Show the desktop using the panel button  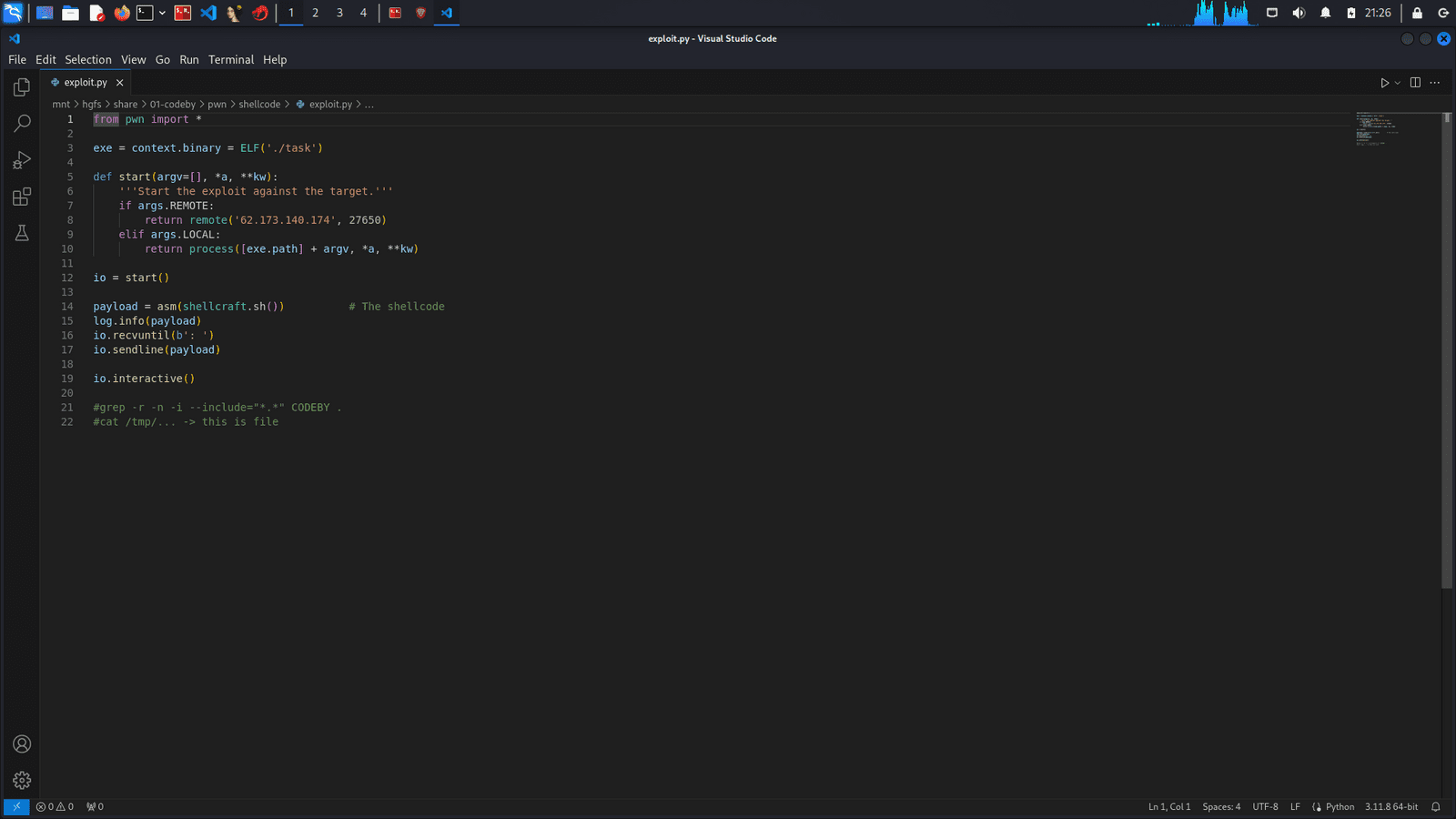click(44, 13)
